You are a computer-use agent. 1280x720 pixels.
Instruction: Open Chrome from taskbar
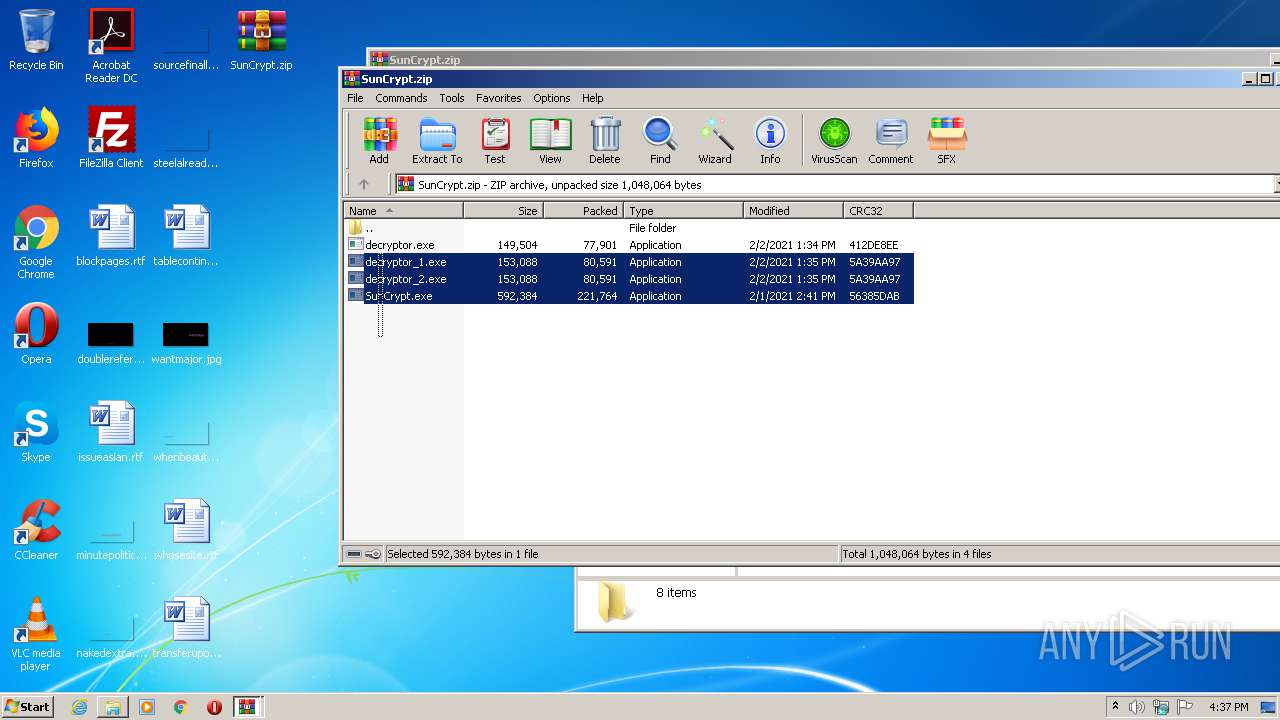pyautogui.click(x=180, y=707)
